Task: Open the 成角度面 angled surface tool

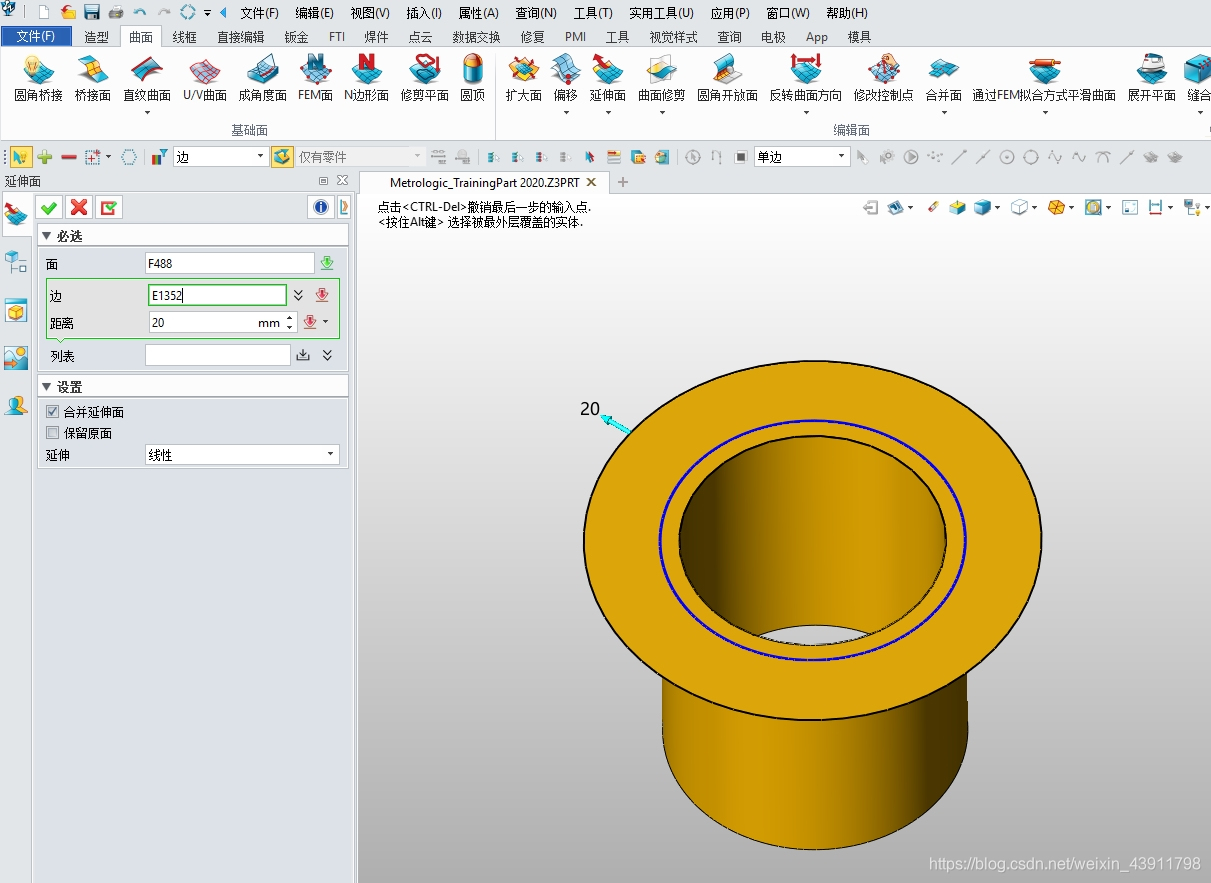Action: (262, 79)
